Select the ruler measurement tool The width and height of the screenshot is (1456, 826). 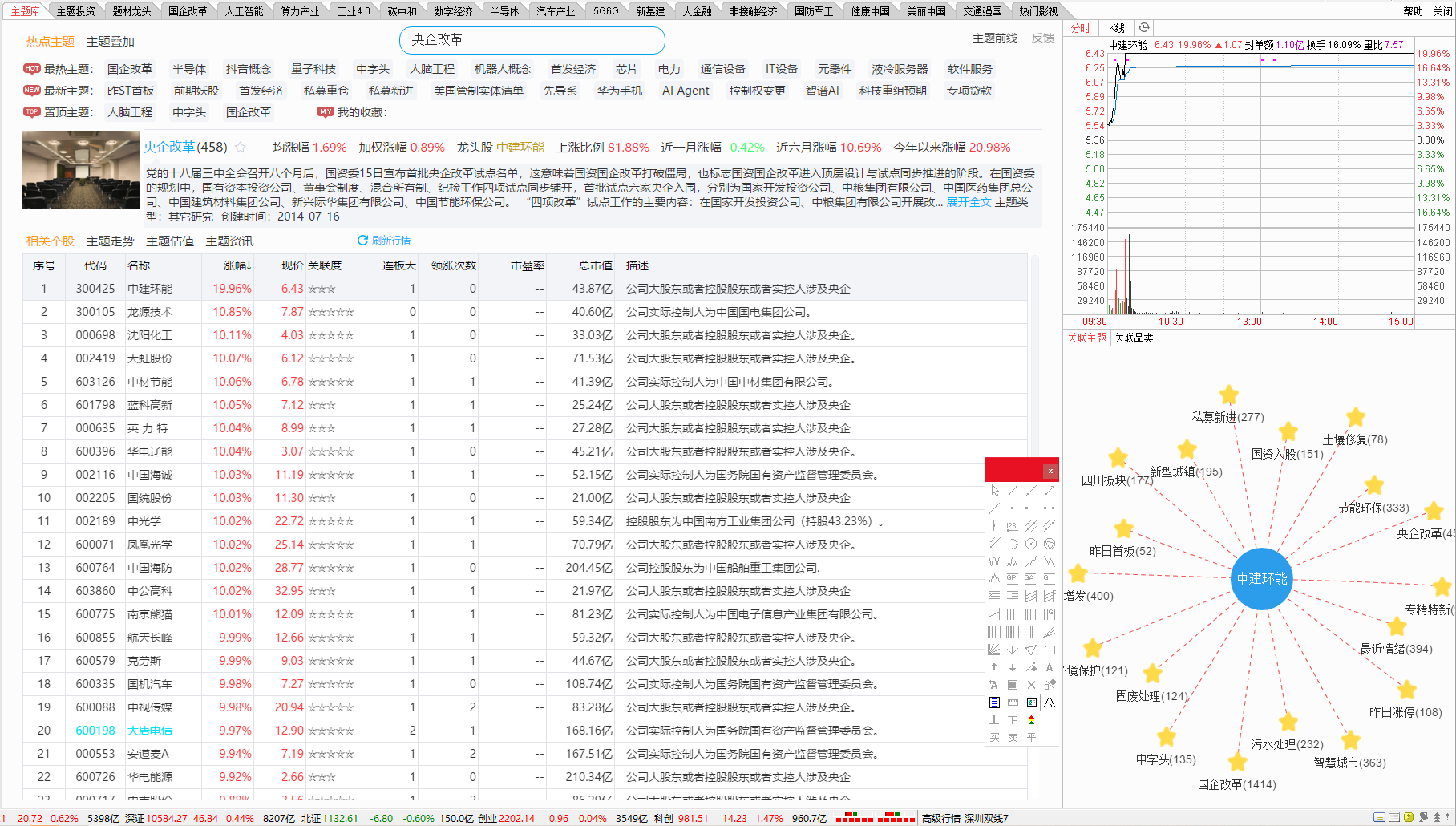coord(1013,703)
